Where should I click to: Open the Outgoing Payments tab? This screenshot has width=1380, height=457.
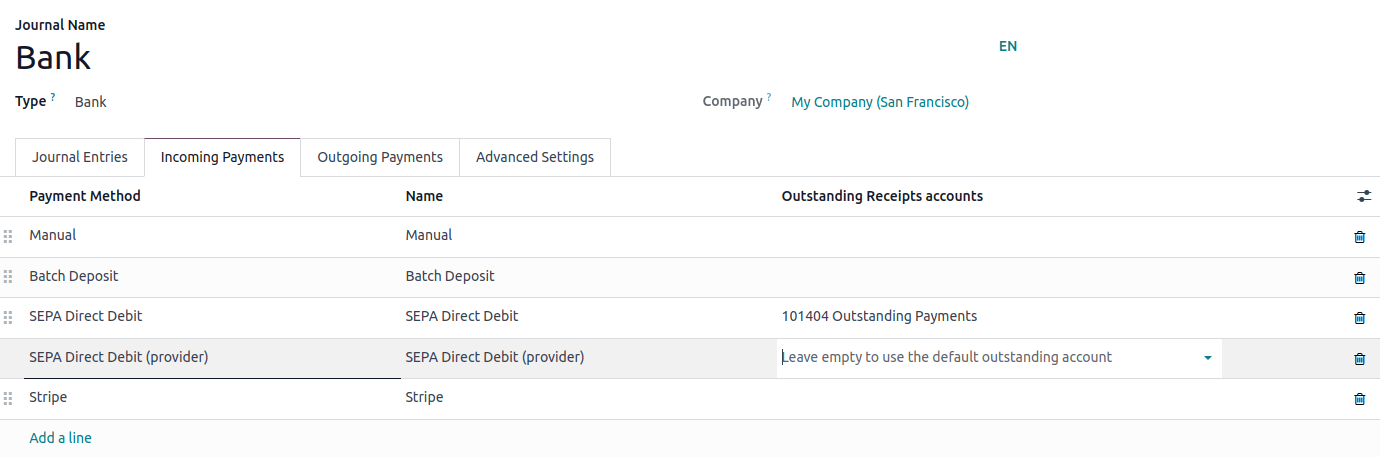pos(380,157)
